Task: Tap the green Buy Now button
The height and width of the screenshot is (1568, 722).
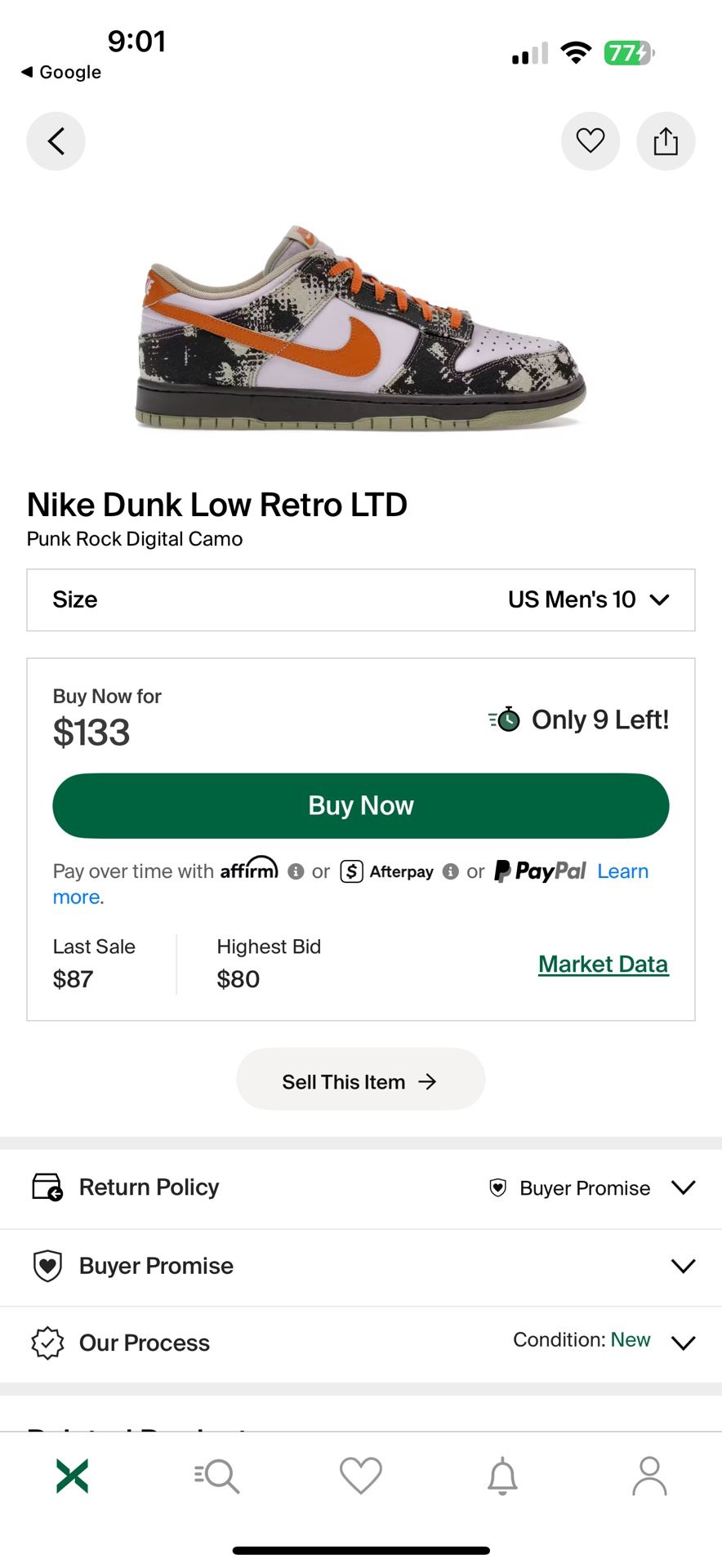Action: click(x=361, y=805)
